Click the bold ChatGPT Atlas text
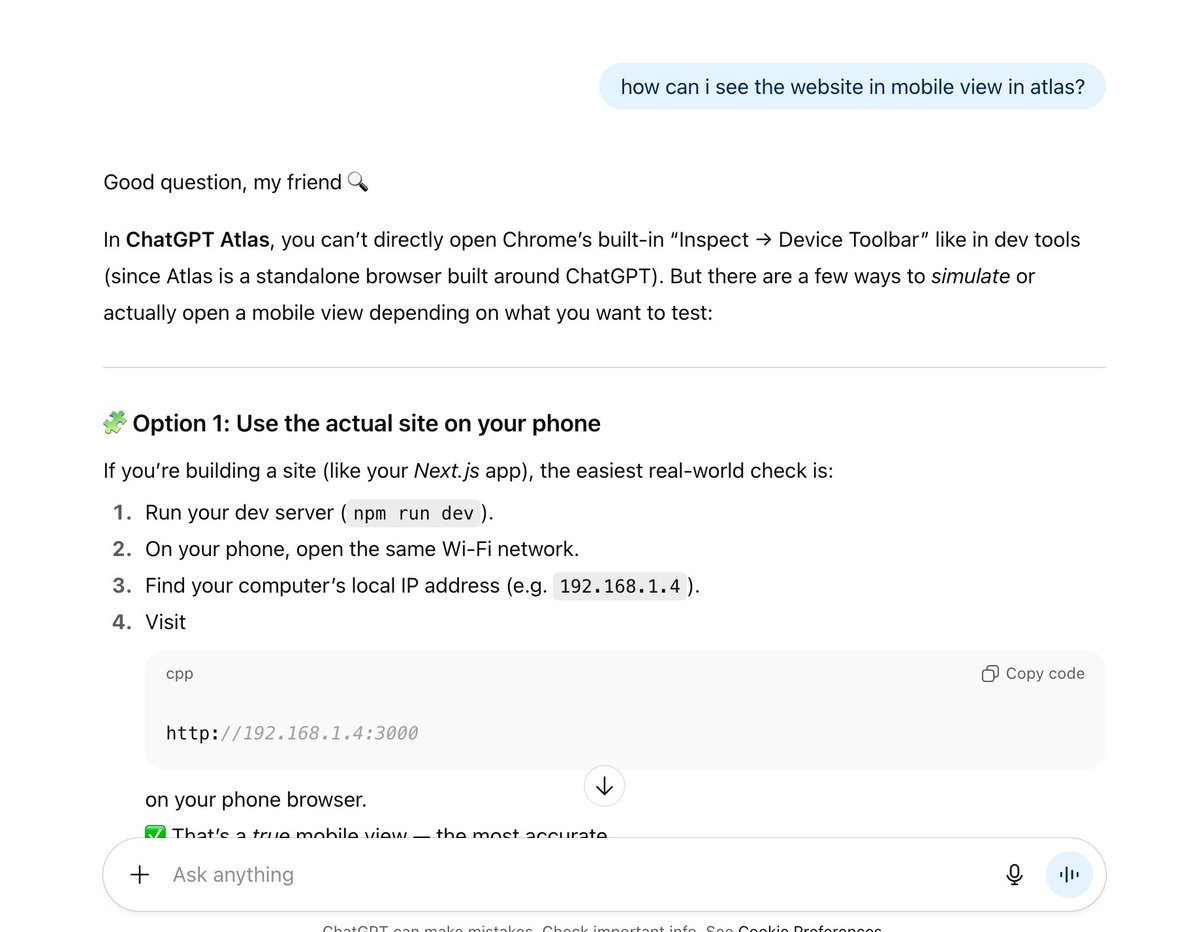1200x932 pixels. click(x=198, y=240)
